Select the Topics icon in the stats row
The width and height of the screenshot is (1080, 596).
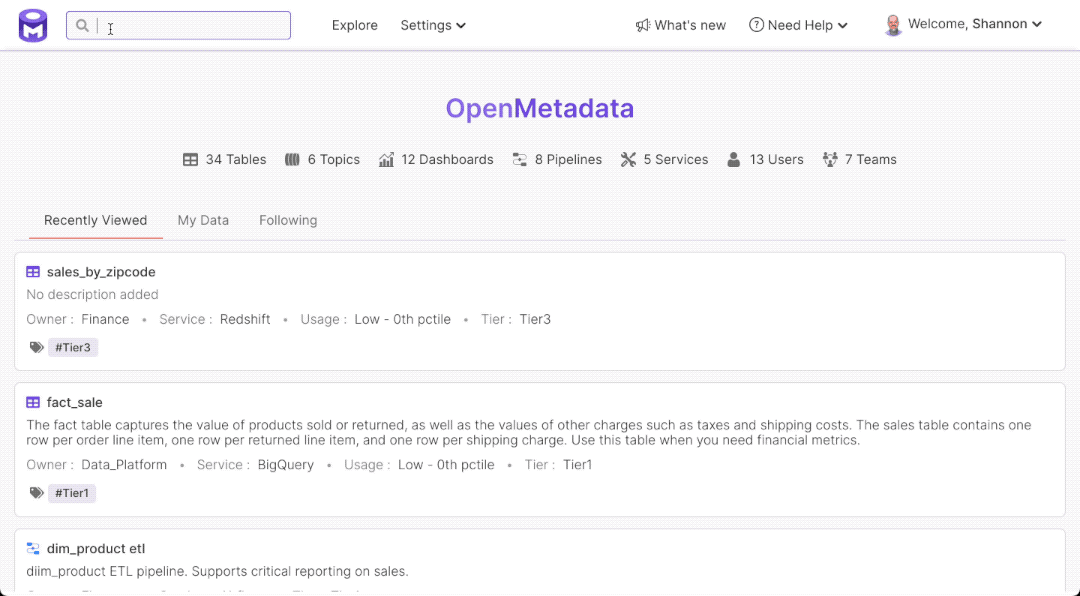(x=293, y=159)
